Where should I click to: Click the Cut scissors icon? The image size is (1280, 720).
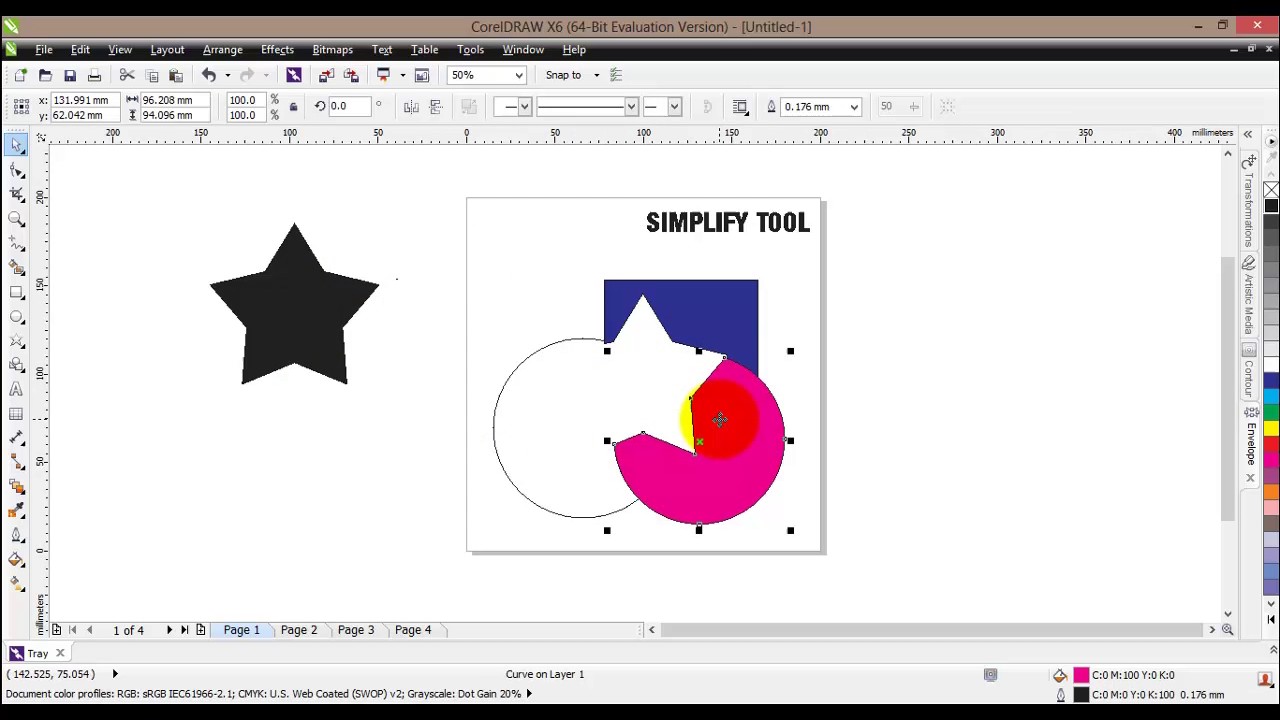pos(127,75)
